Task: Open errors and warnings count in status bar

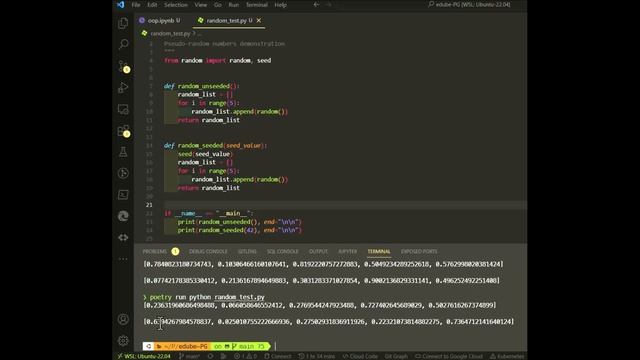Action: [245, 356]
